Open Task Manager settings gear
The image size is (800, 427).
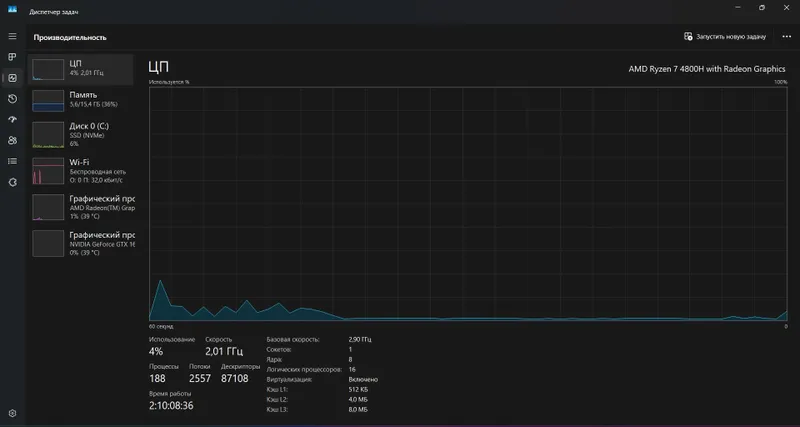tap(12, 413)
